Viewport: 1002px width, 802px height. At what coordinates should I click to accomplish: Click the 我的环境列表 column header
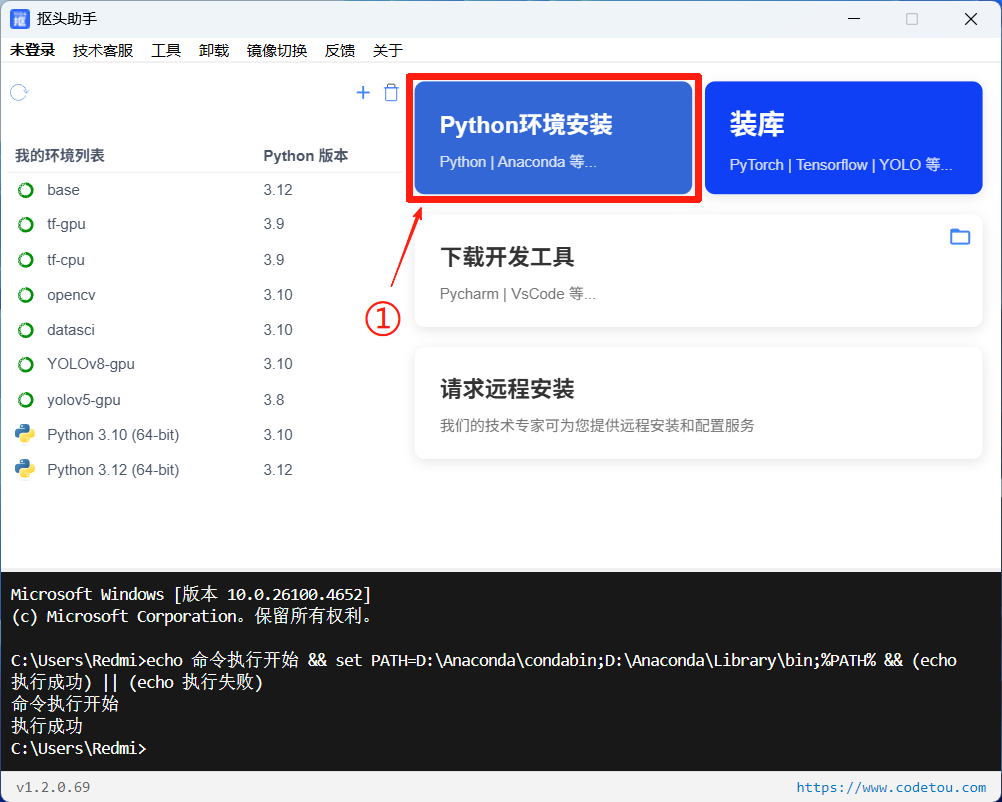[x=59, y=155]
